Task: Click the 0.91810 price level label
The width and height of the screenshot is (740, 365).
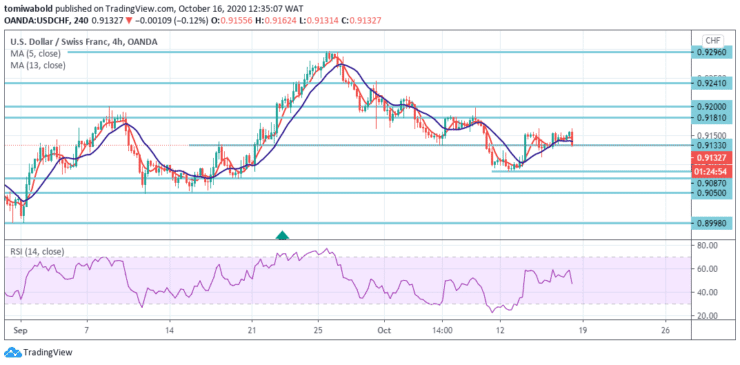Action: pos(712,118)
